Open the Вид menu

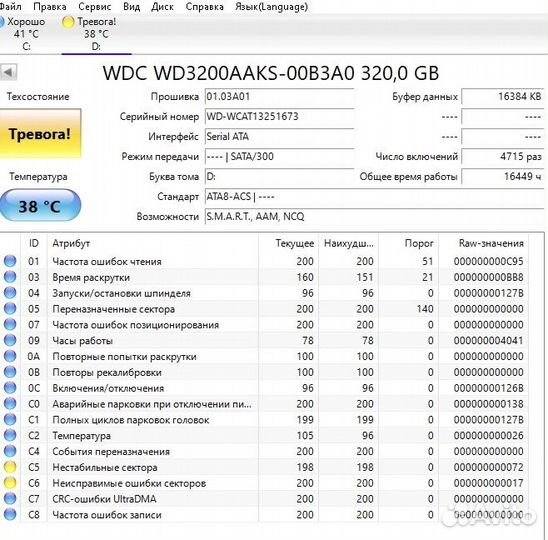point(132,7)
